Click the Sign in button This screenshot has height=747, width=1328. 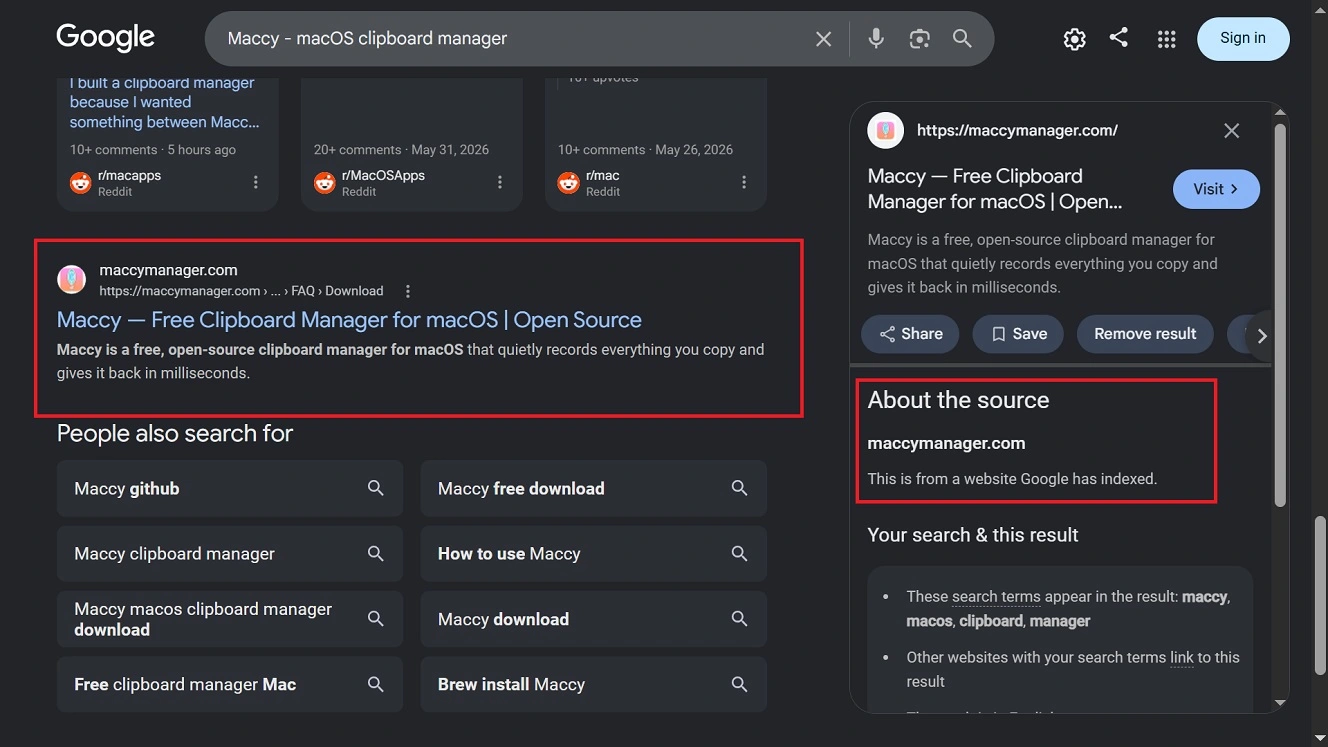1243,38
